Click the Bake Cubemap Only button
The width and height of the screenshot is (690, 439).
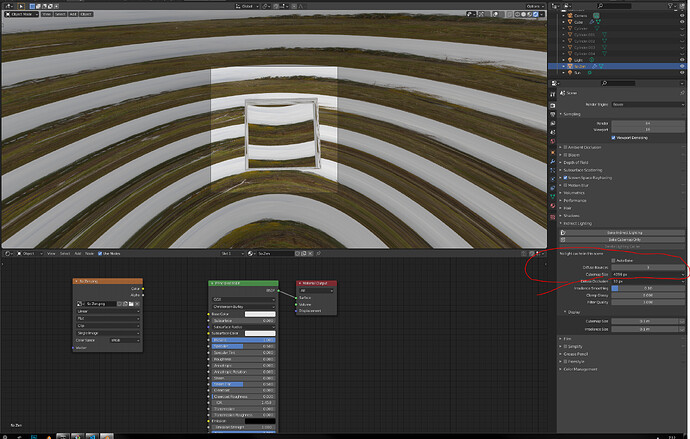tap(624, 240)
